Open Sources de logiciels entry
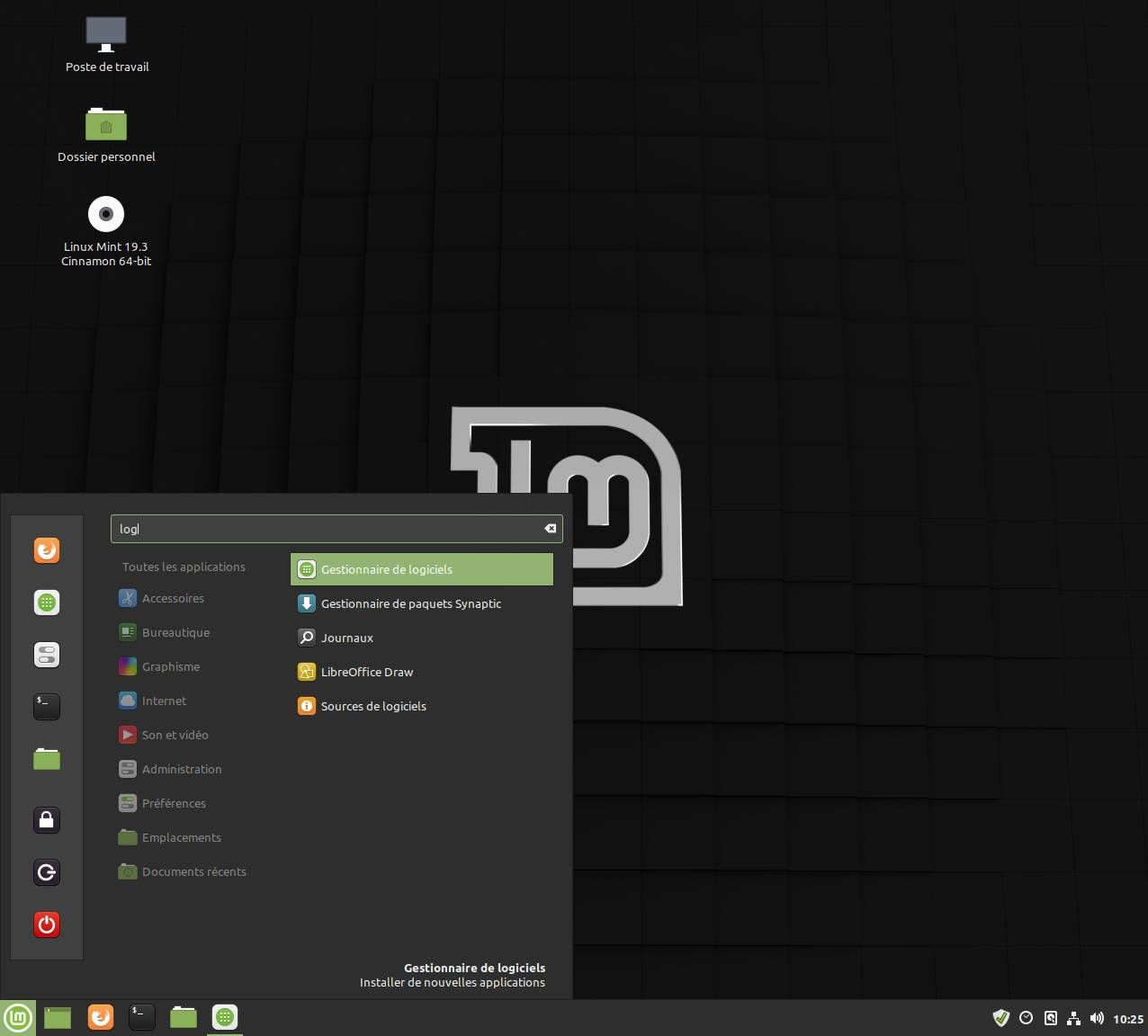The image size is (1148, 1036). 422,706
